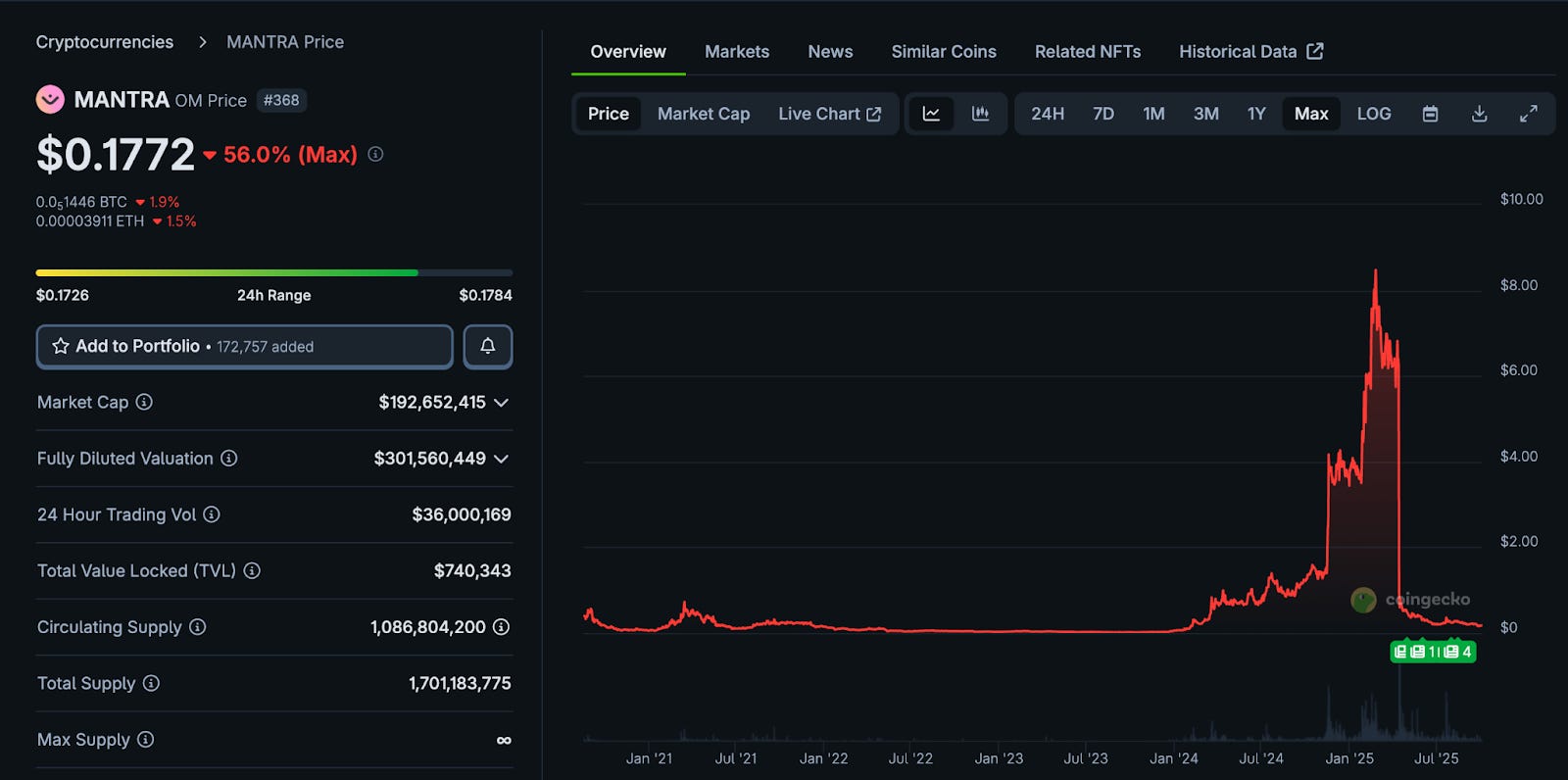Expand Fully Diluted Valuation chevron
1568x780 pixels.
click(x=501, y=459)
